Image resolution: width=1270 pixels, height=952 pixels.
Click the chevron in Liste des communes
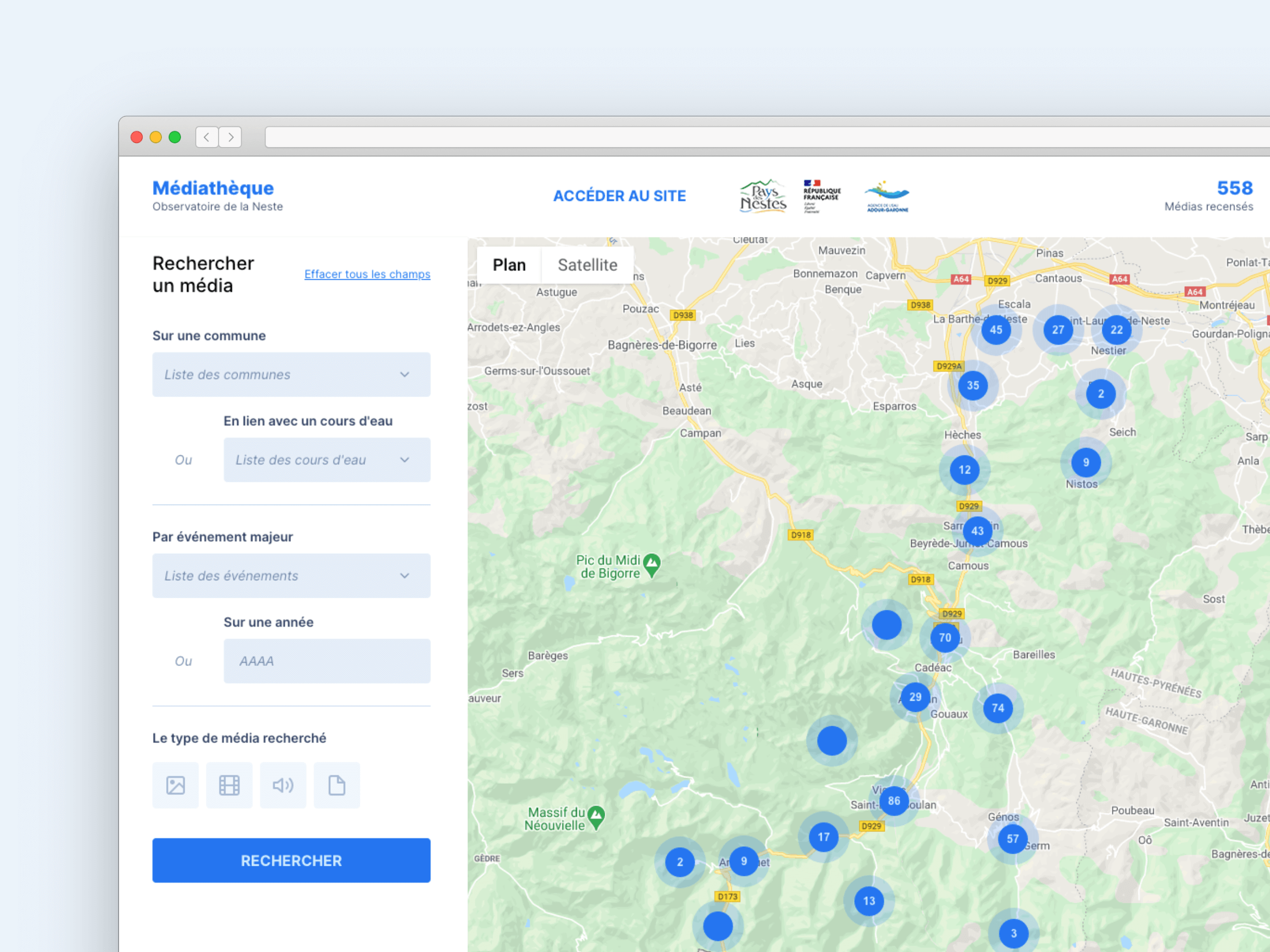(x=405, y=374)
